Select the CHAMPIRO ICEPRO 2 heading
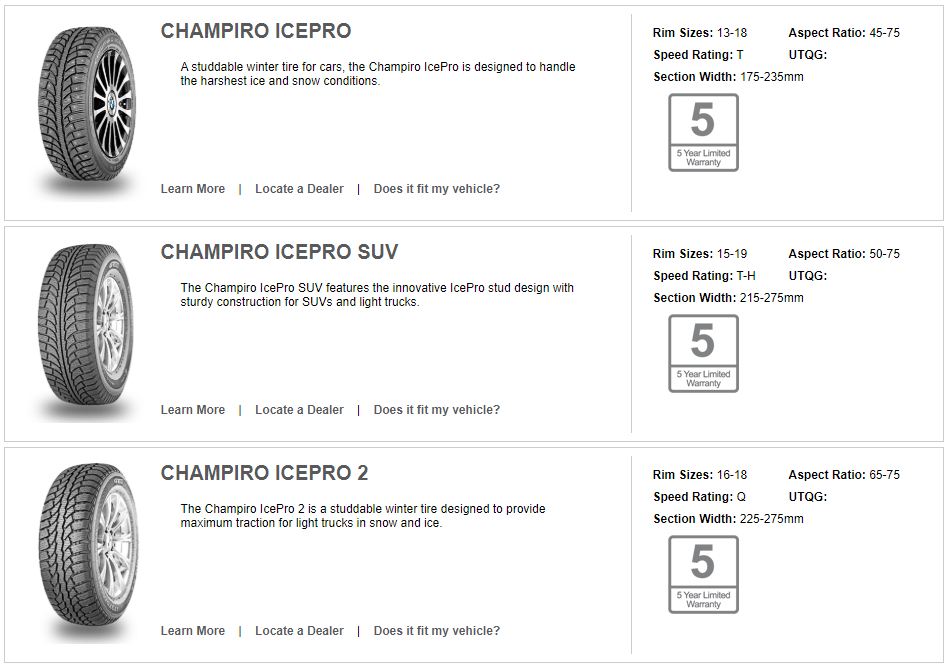Image resolution: width=952 pixels, height=668 pixels. pos(264,473)
